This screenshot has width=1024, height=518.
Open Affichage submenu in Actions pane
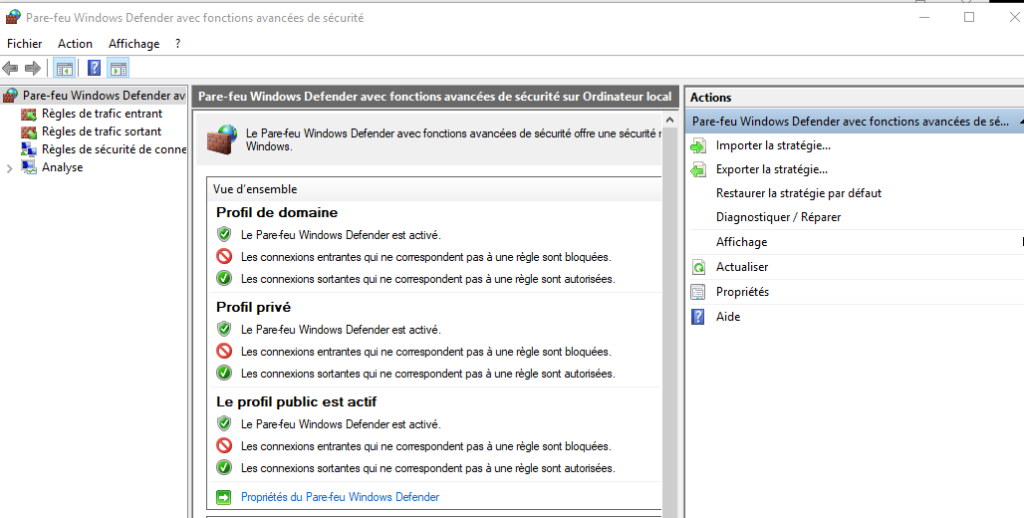point(741,242)
